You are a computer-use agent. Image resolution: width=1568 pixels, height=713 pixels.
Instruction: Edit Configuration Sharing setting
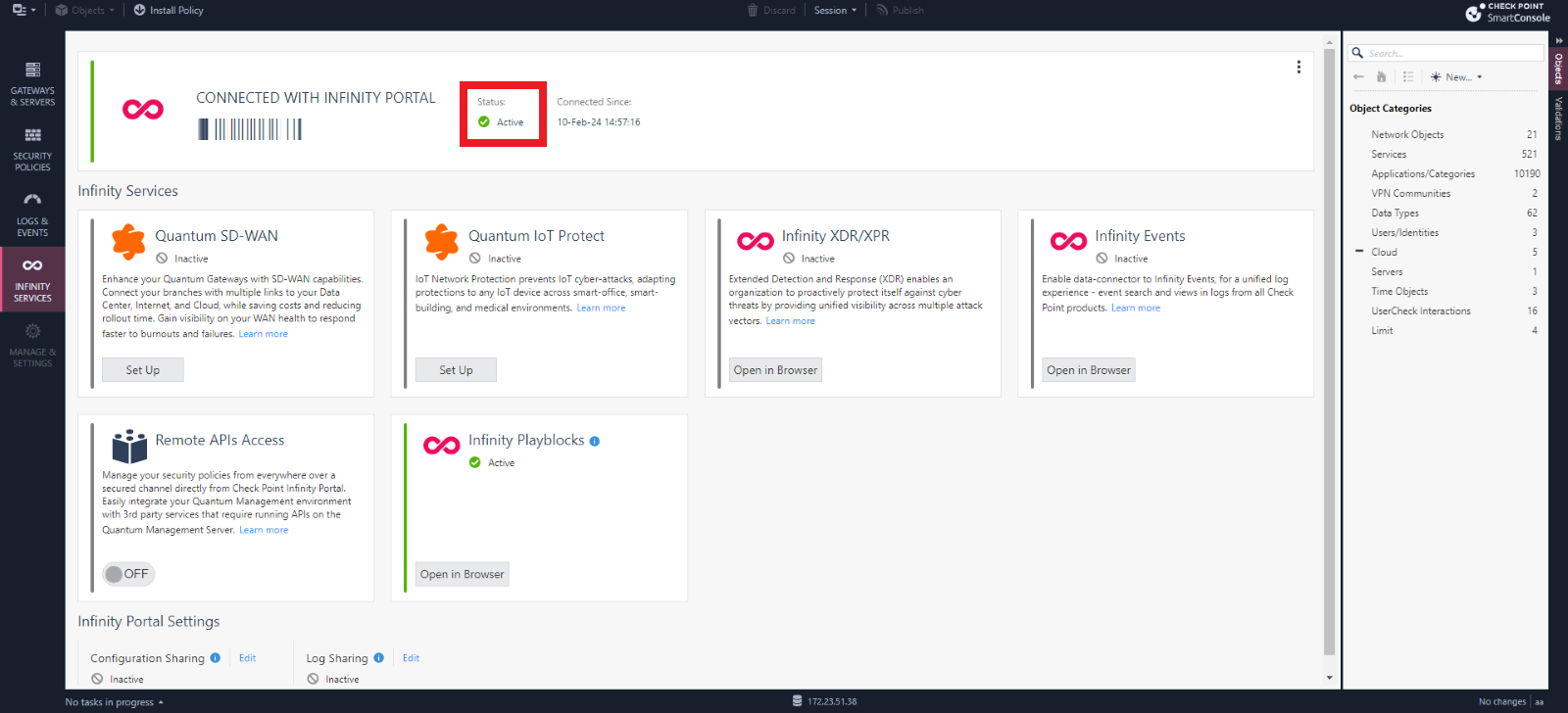248,658
